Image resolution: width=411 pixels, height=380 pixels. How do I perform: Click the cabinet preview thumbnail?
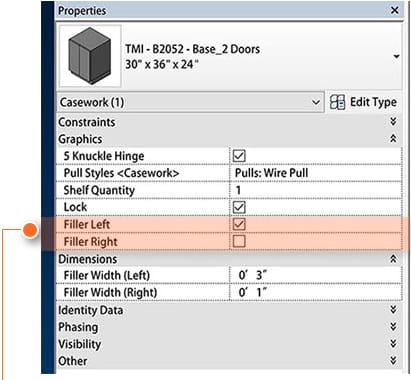click(x=90, y=56)
